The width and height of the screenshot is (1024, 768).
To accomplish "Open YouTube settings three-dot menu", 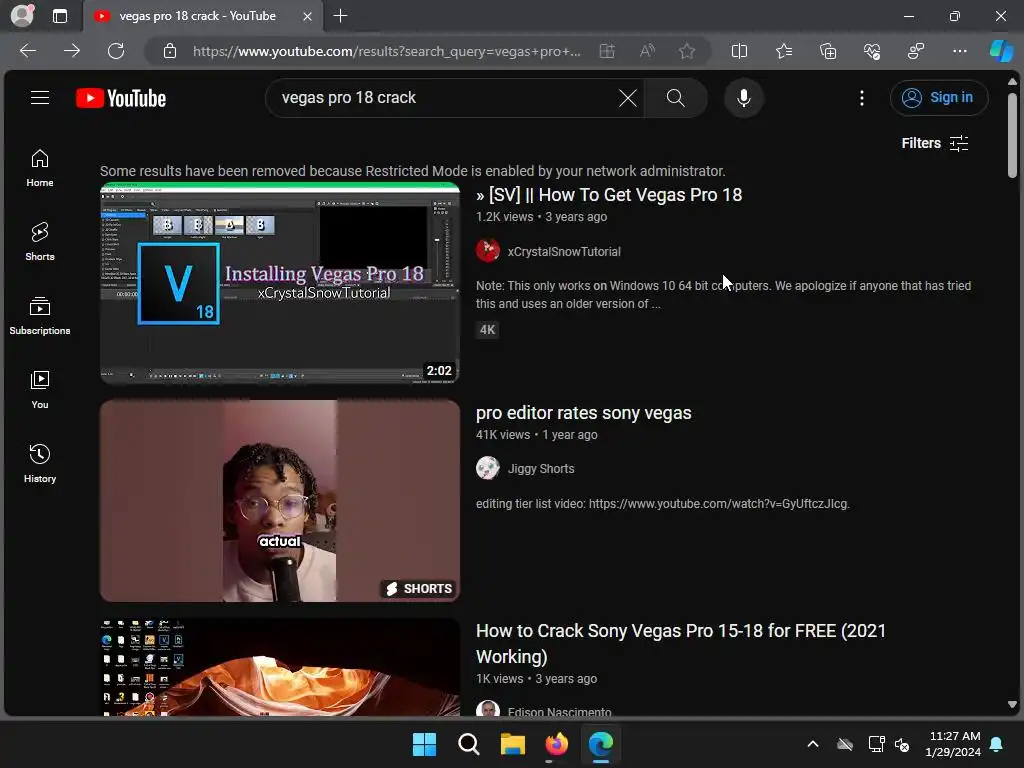I will 861,98.
